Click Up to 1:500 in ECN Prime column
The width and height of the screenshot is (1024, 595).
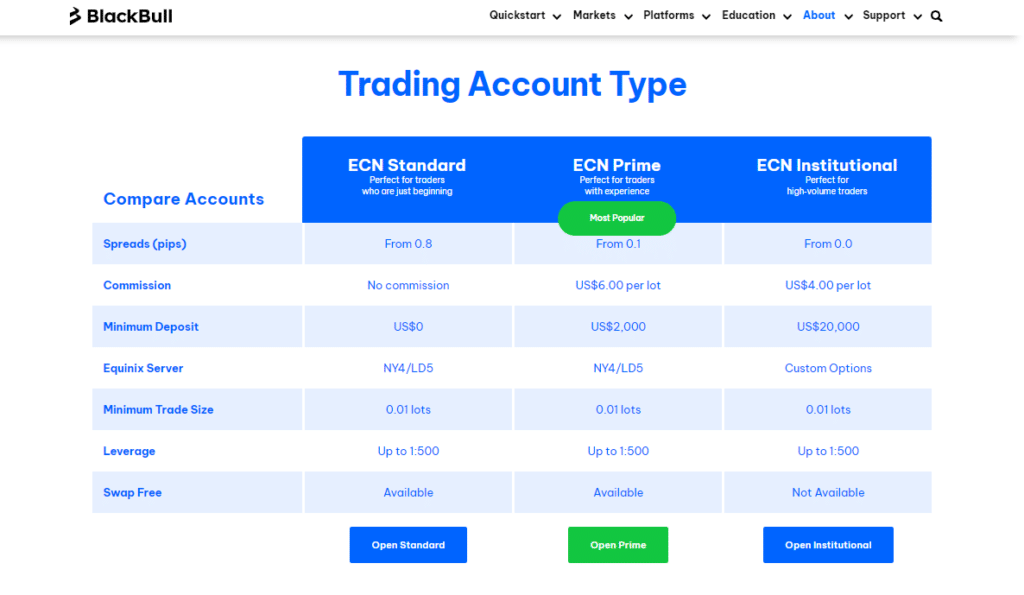click(618, 451)
